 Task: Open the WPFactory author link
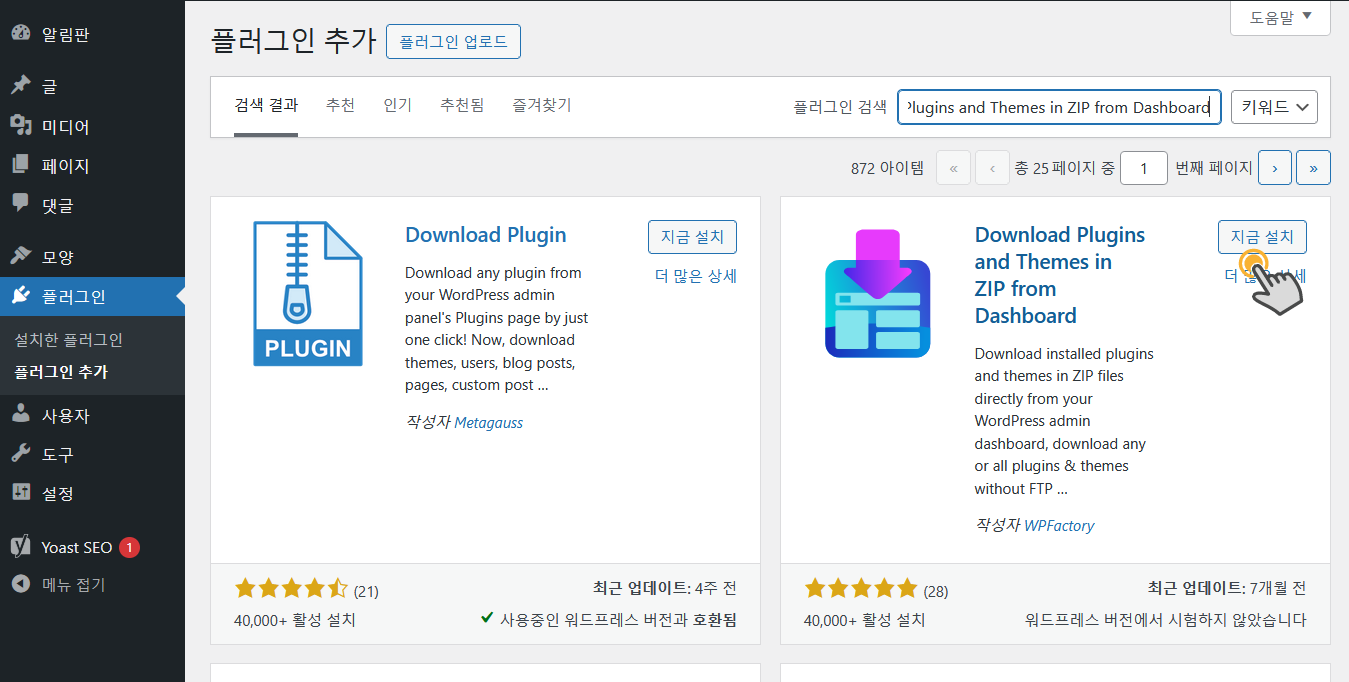tap(1059, 525)
